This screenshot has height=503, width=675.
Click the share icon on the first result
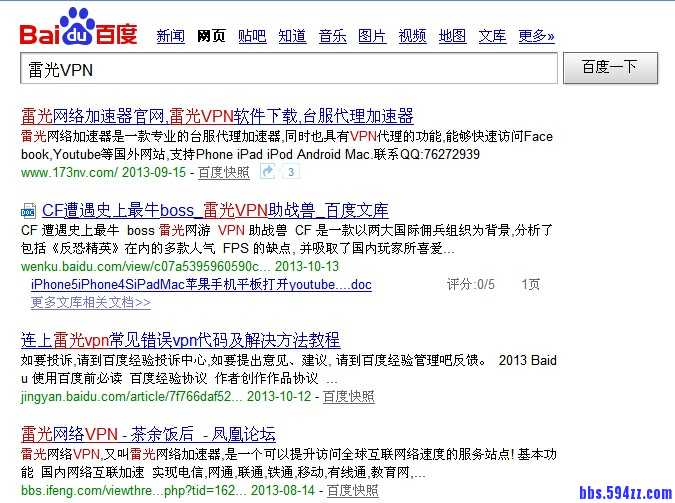(268, 172)
